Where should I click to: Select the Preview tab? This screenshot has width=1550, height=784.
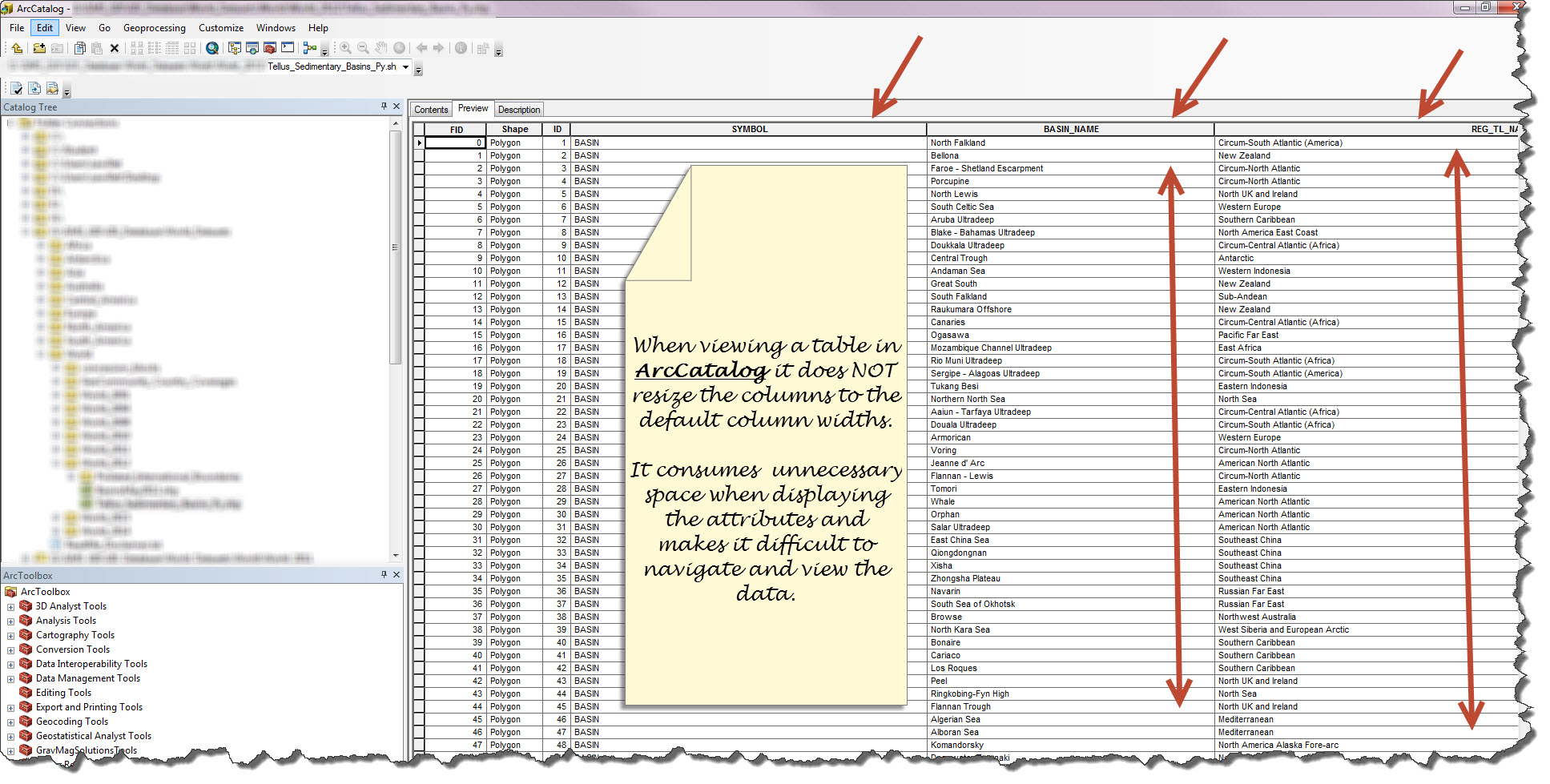click(x=473, y=108)
